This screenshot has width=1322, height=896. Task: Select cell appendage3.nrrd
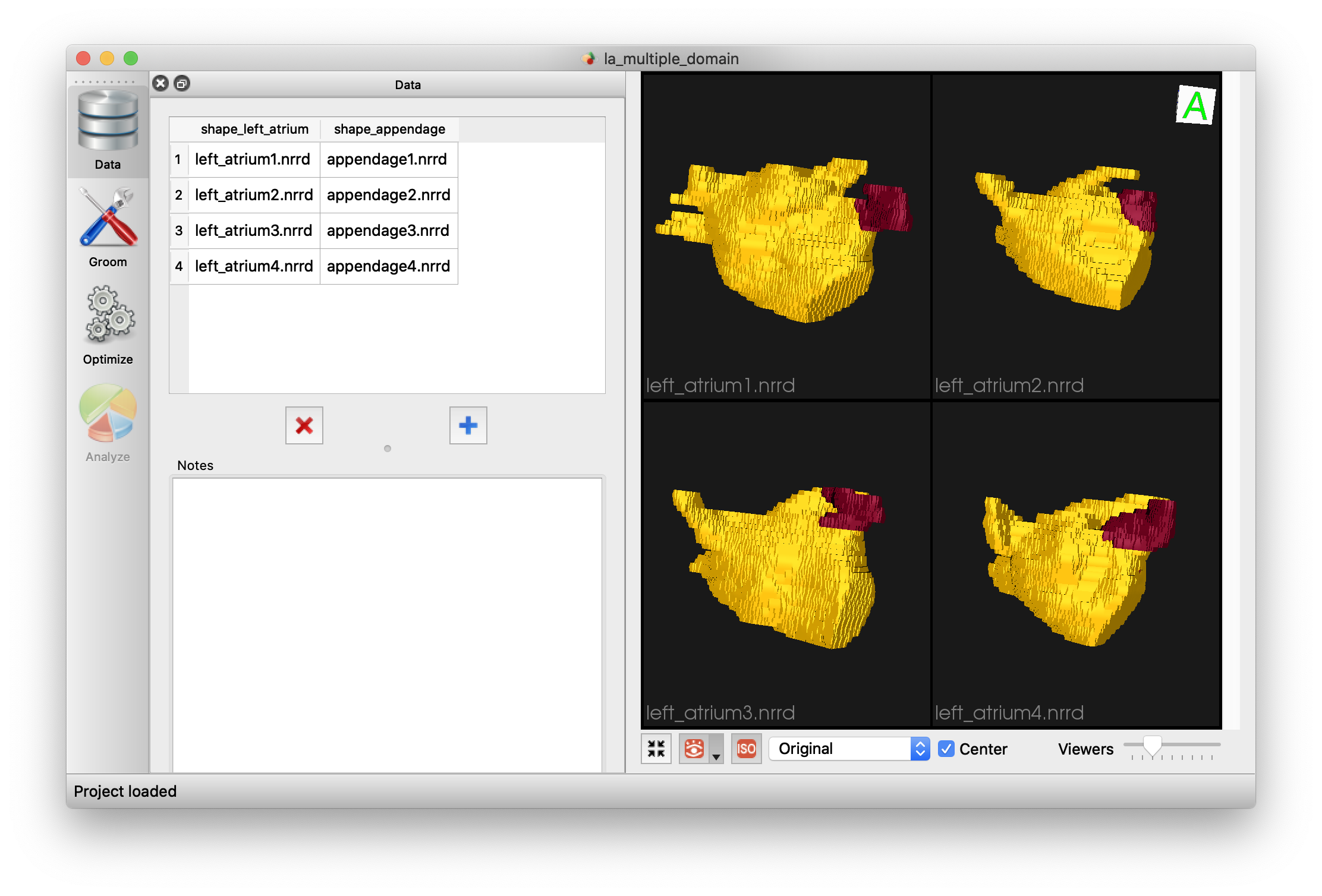click(x=389, y=231)
